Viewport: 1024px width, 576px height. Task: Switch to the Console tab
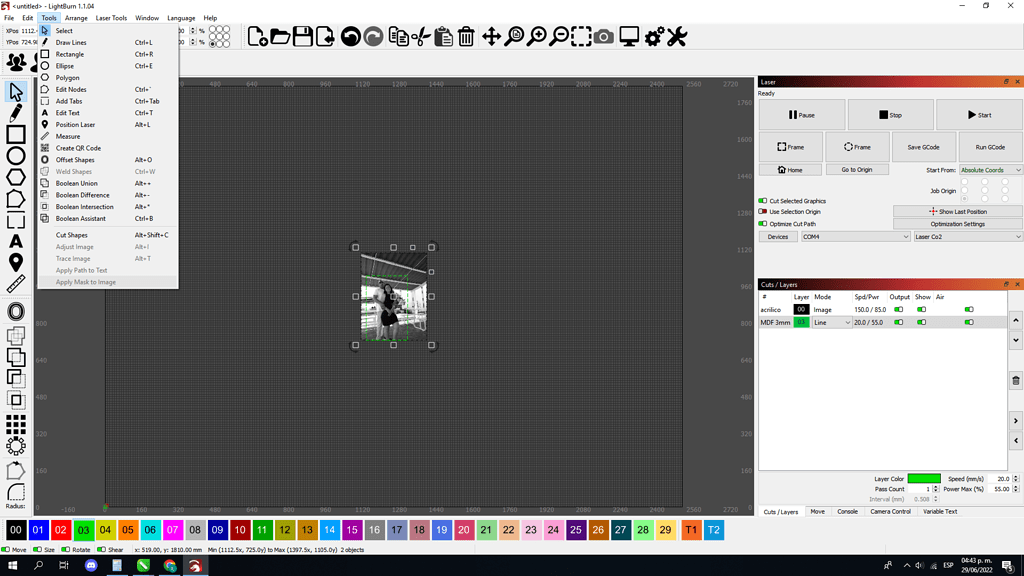(x=847, y=511)
